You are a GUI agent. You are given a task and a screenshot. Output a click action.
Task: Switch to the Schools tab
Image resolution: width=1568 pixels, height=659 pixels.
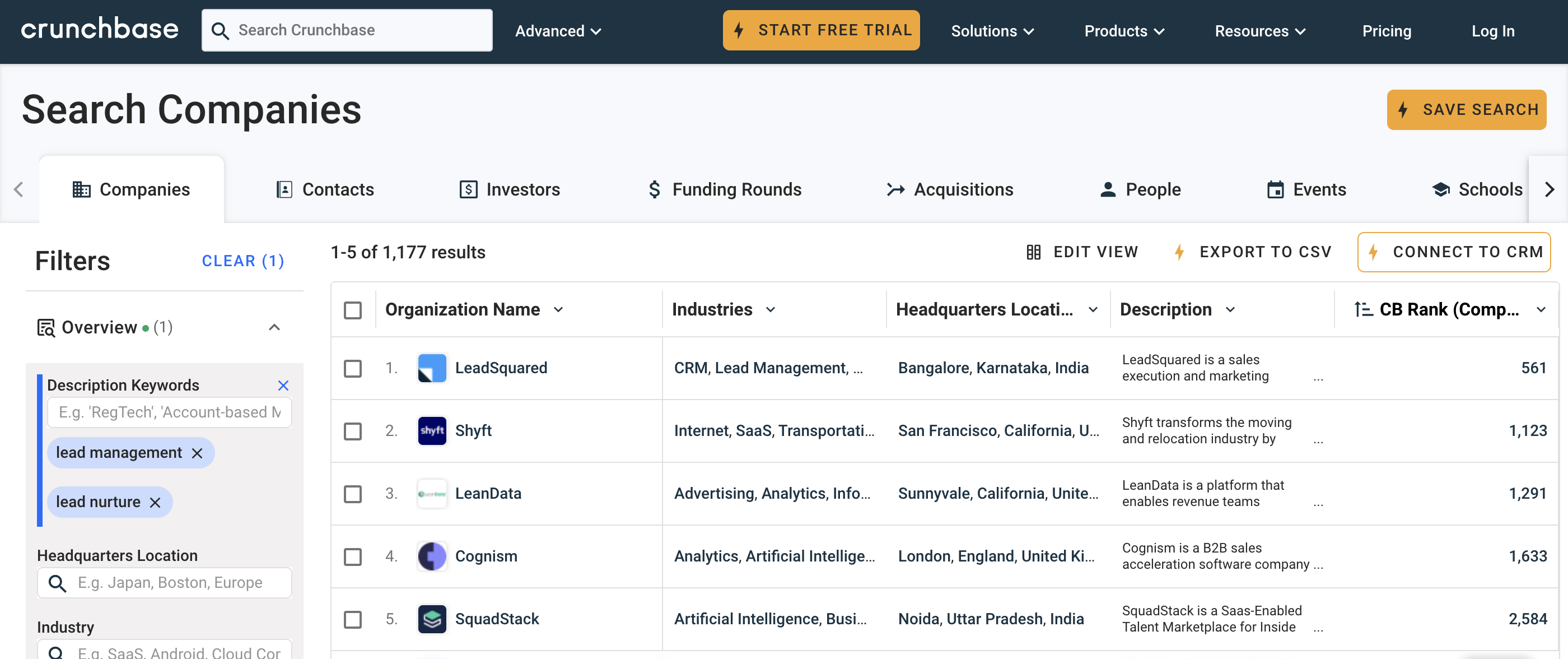pos(1477,189)
